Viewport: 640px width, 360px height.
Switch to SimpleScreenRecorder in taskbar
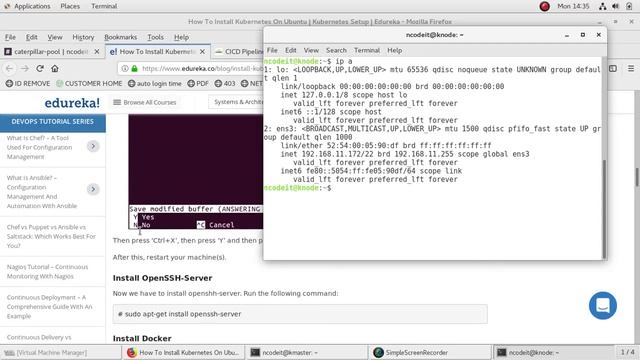[x=431, y=352]
